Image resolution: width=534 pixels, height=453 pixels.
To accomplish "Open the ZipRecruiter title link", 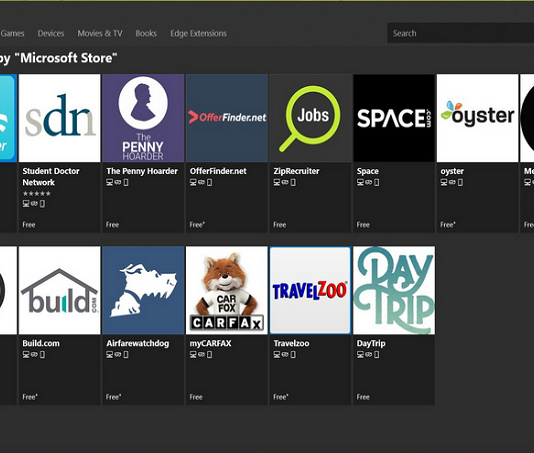I will tap(296, 171).
